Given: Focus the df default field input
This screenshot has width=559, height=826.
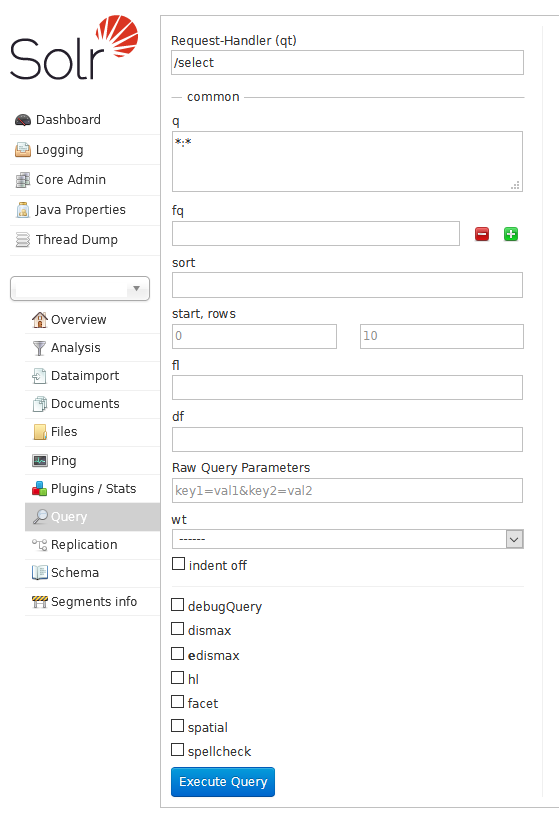Looking at the screenshot, I should pyautogui.click(x=348, y=439).
